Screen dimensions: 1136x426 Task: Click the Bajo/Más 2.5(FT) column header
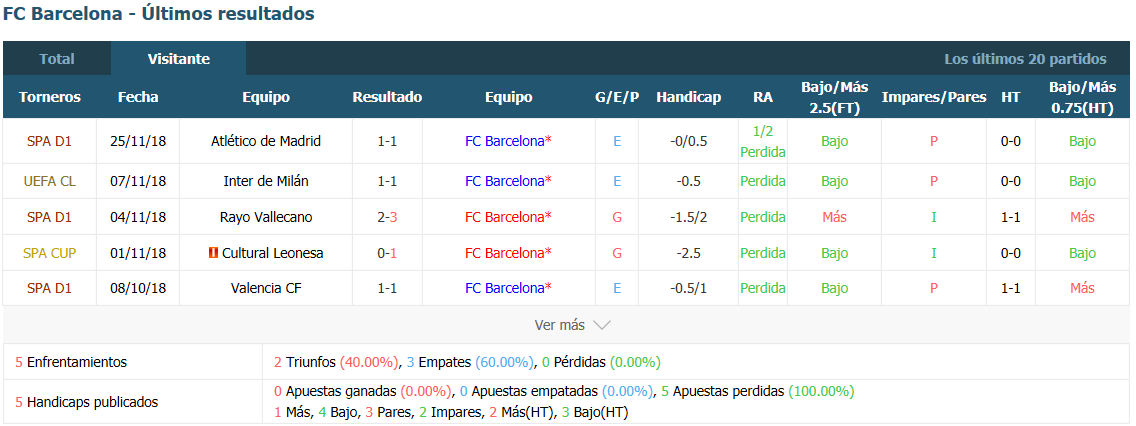tap(835, 97)
